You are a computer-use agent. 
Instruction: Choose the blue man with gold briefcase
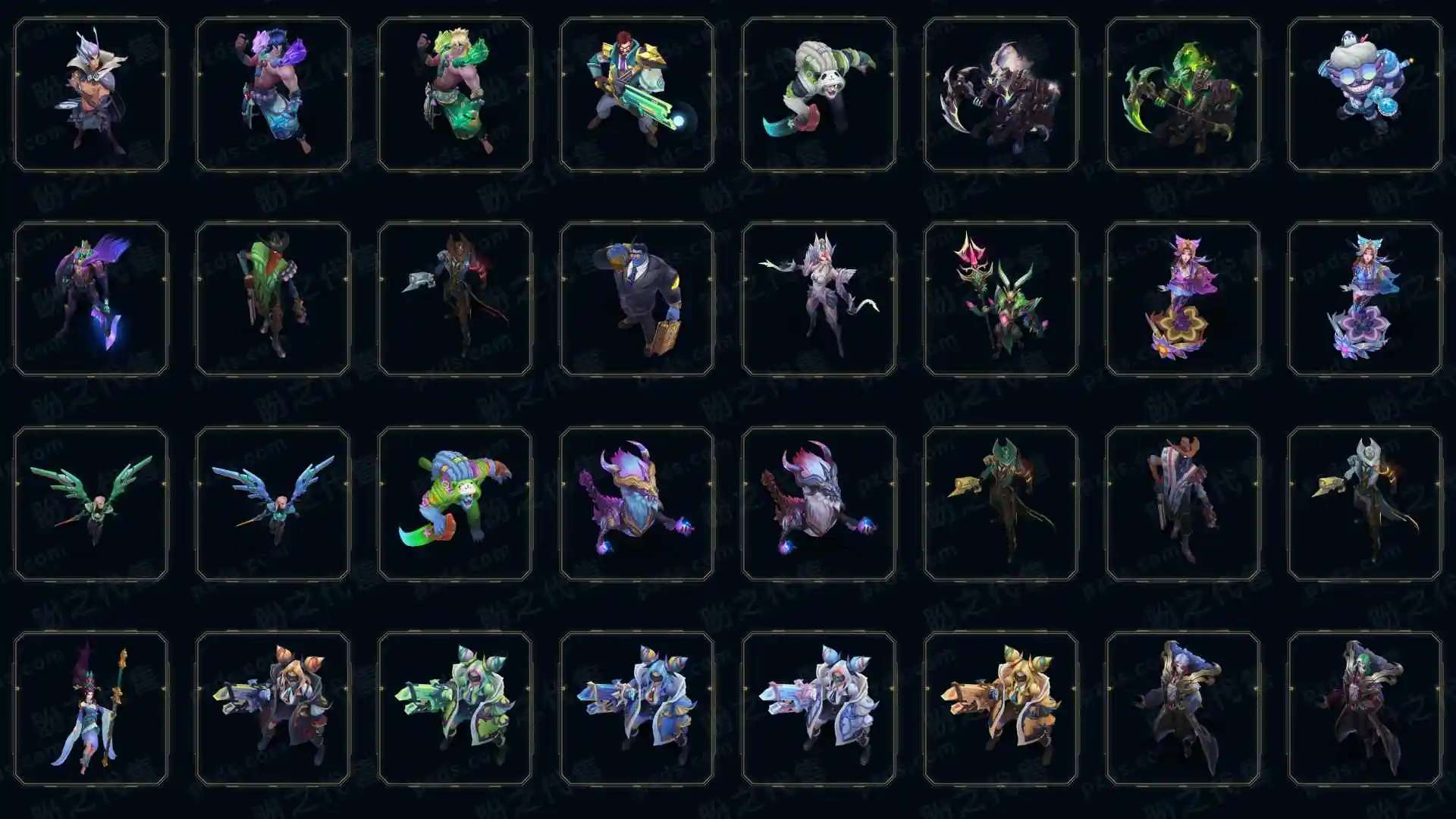[637, 299]
